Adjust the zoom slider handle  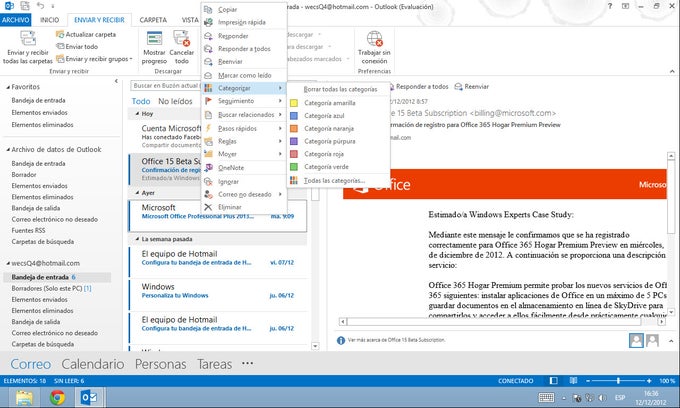click(618, 381)
